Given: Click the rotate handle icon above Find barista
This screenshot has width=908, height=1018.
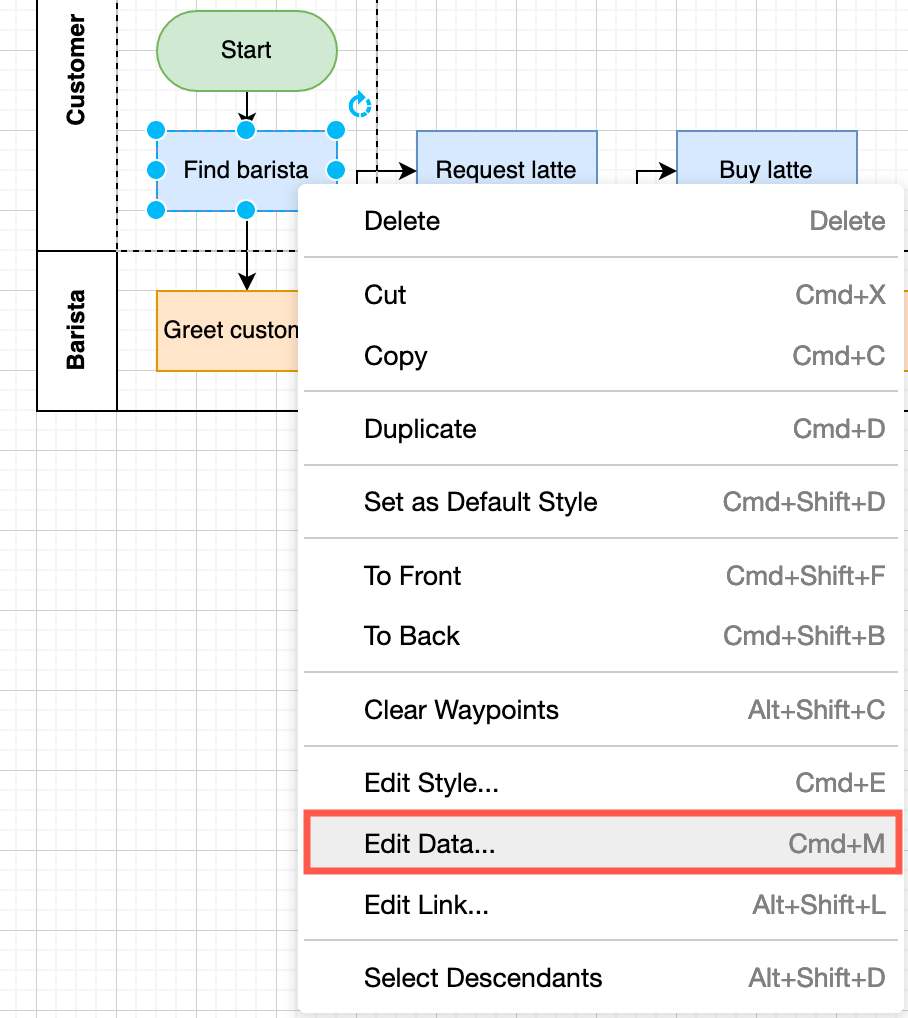Looking at the screenshot, I should (358, 104).
